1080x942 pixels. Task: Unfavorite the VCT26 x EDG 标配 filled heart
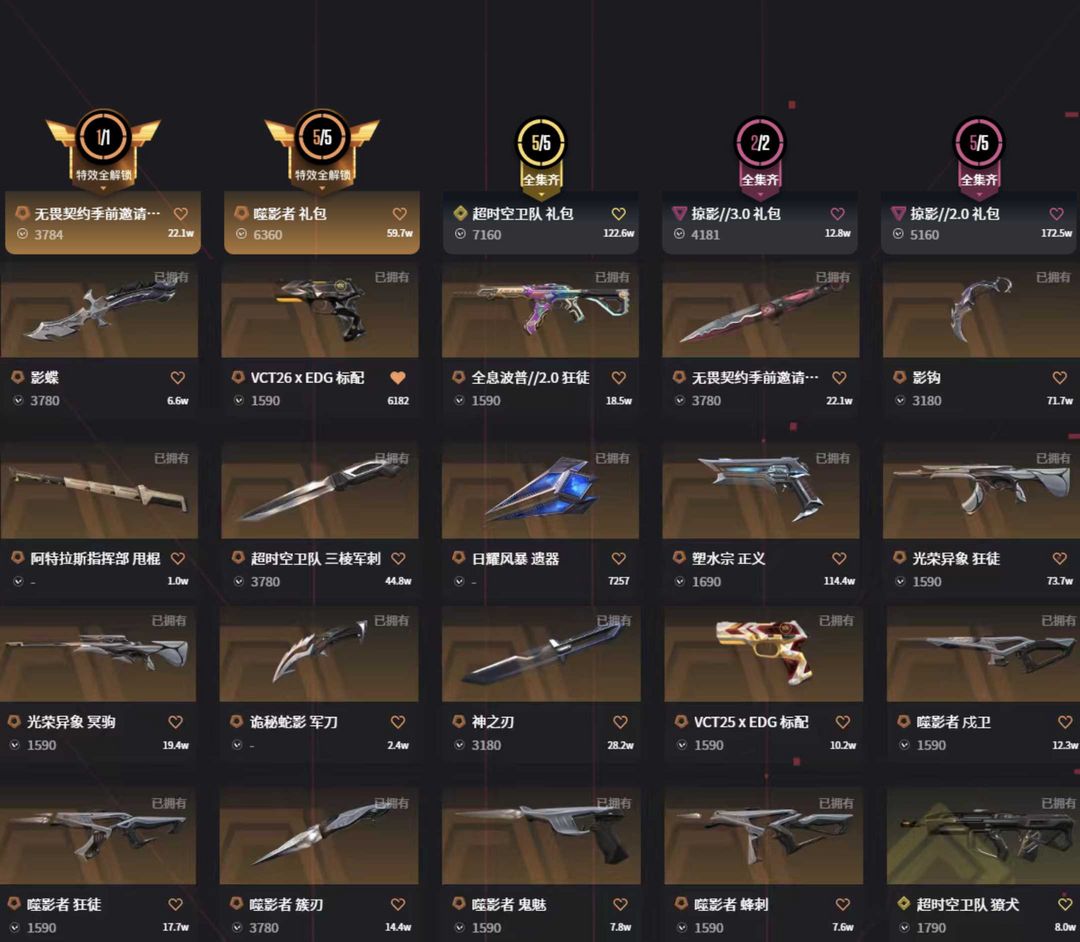tap(398, 377)
